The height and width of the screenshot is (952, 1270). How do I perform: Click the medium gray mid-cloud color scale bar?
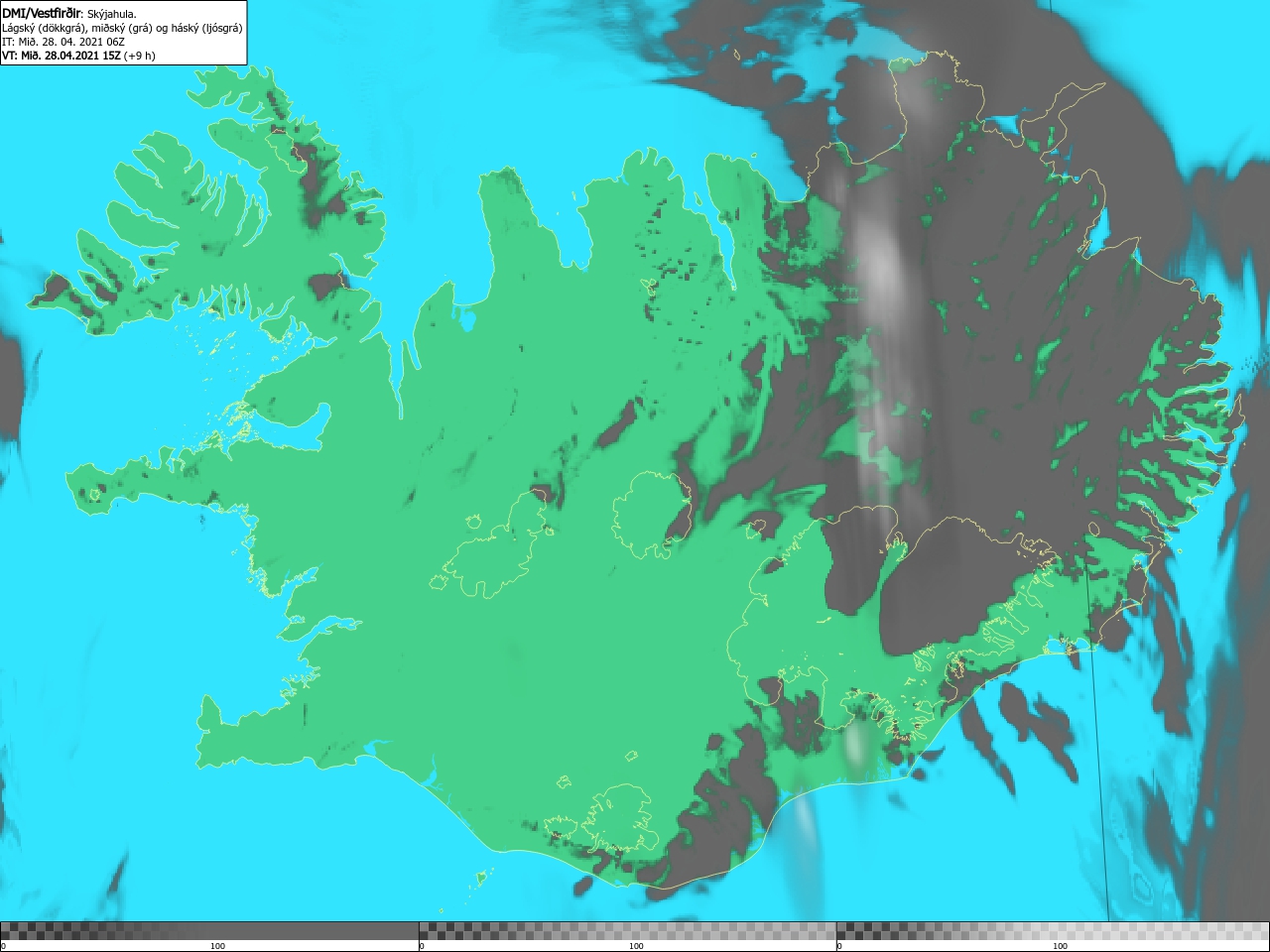627,931
